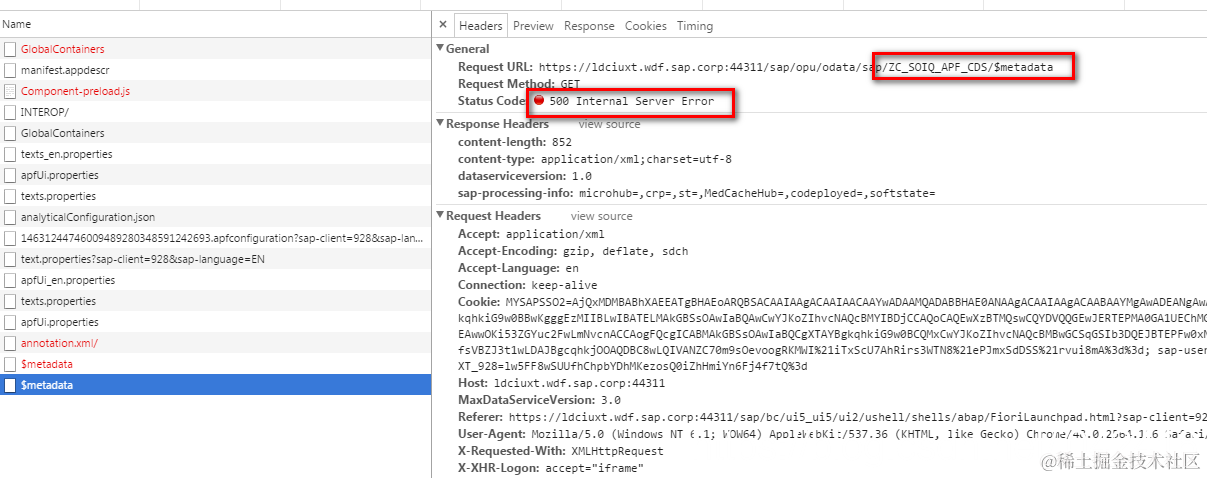Click the content-length 852 value
Image resolution: width=1207 pixels, height=478 pixels.
pos(562,142)
